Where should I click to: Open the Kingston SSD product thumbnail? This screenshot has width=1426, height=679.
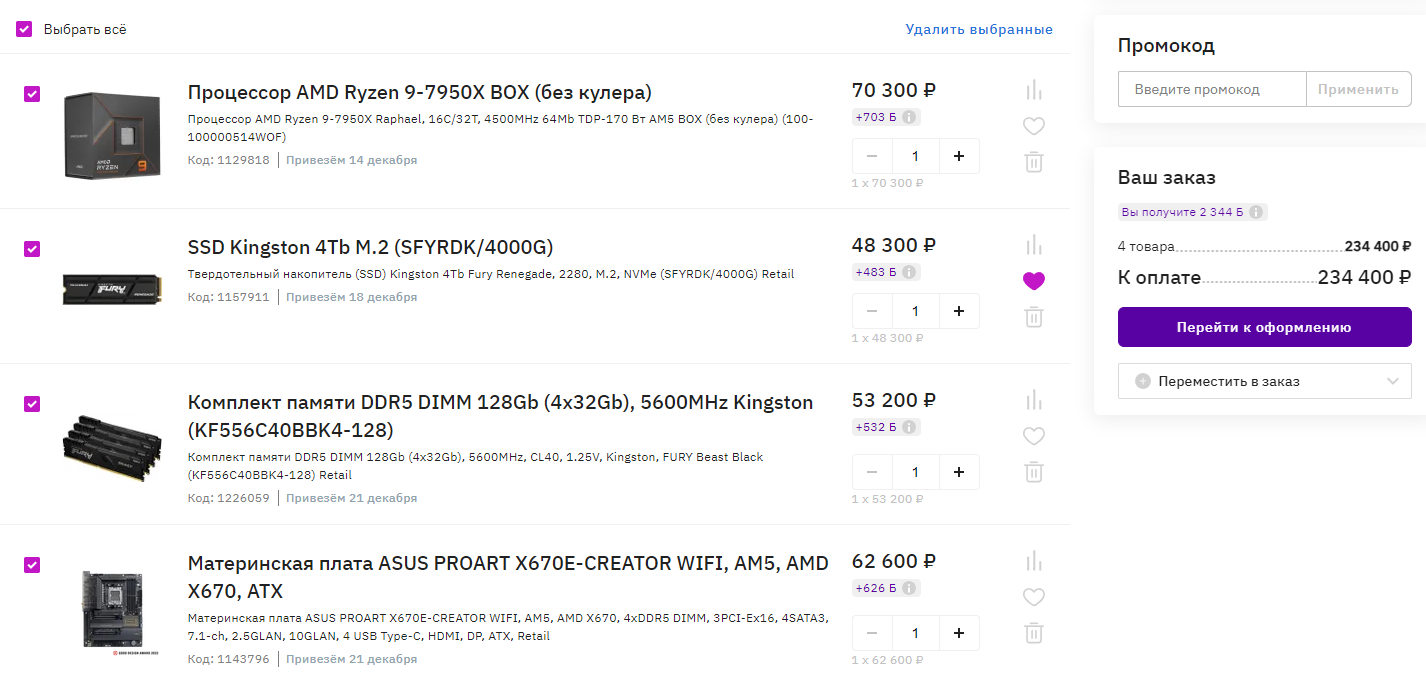[x=112, y=288]
